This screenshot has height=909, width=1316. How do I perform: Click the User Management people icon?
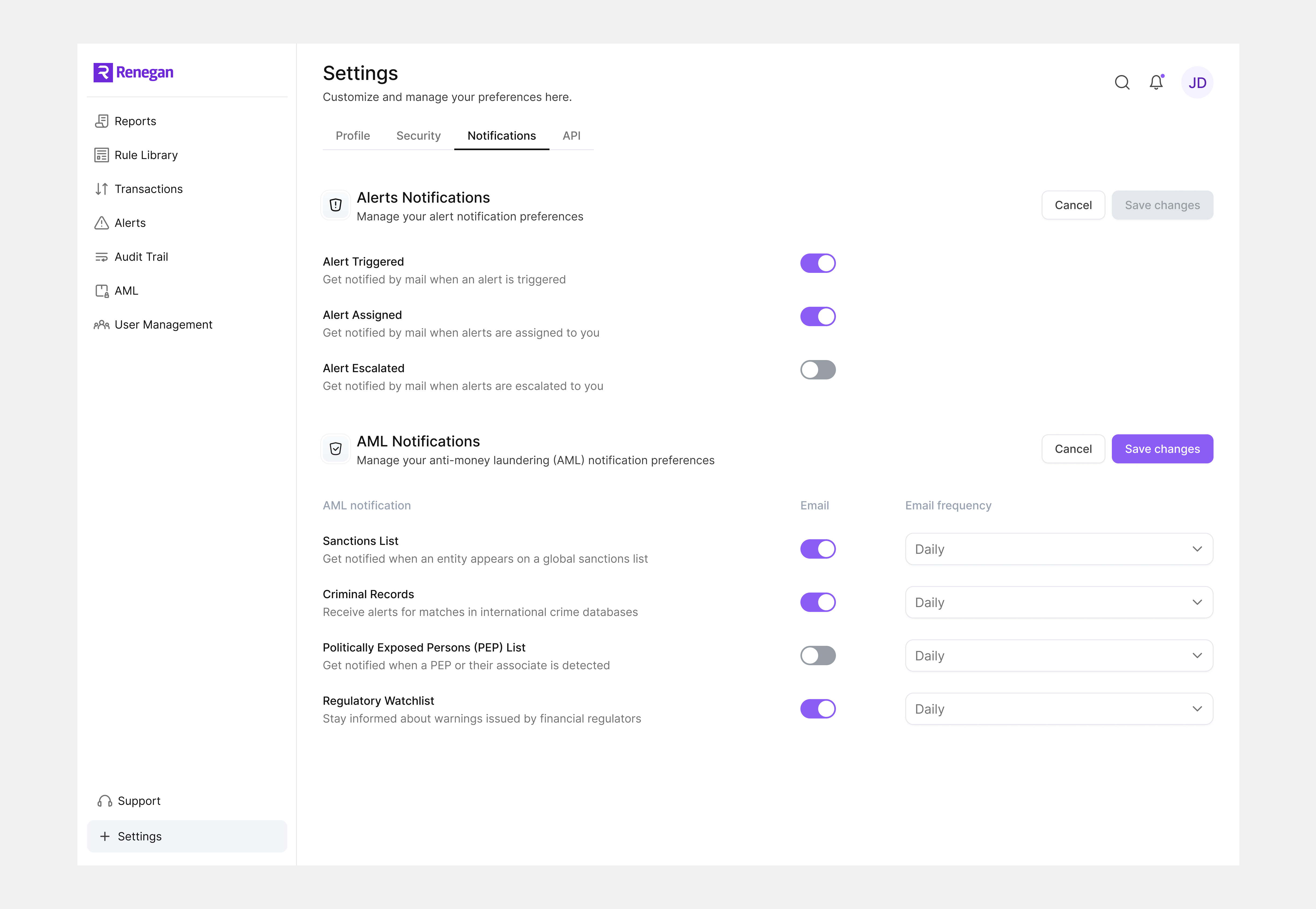(x=102, y=325)
